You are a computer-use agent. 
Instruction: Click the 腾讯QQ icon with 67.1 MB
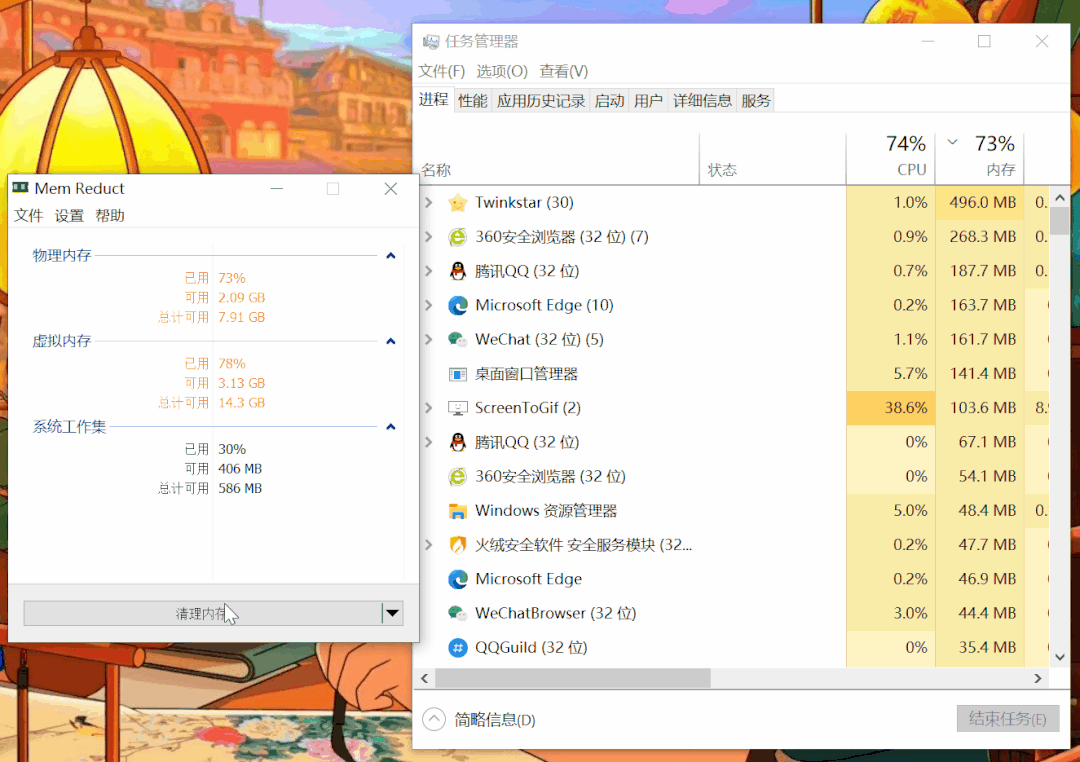(x=457, y=442)
